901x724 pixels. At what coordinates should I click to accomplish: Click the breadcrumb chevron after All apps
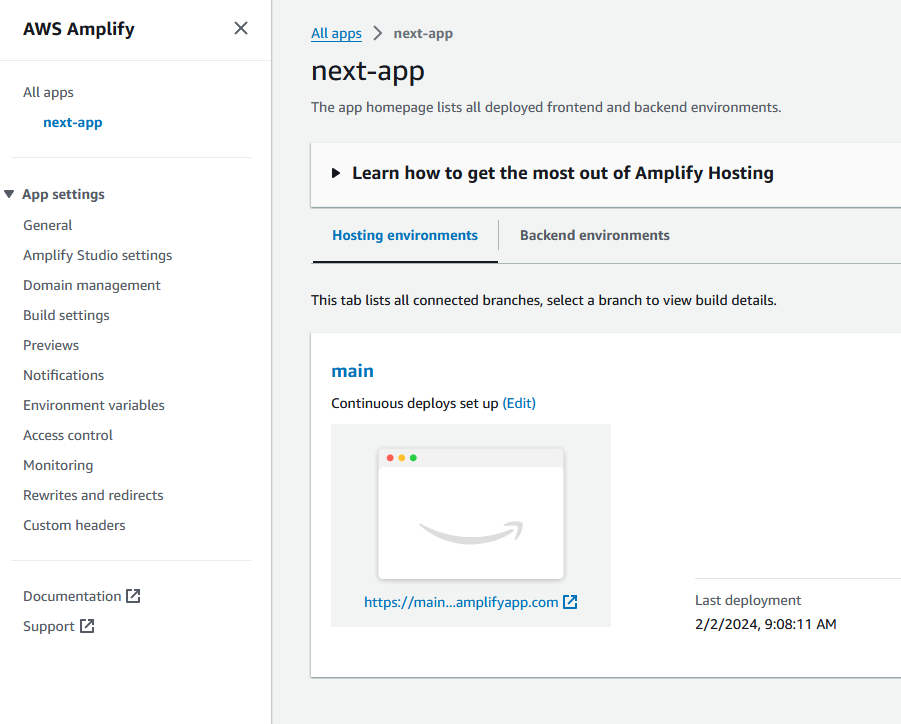(376, 33)
